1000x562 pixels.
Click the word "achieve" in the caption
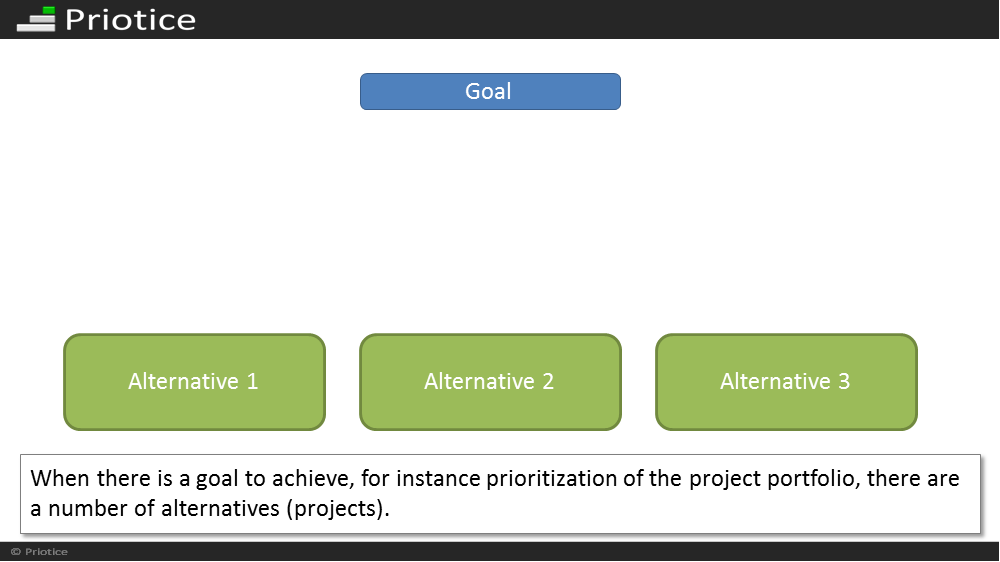pos(312,478)
